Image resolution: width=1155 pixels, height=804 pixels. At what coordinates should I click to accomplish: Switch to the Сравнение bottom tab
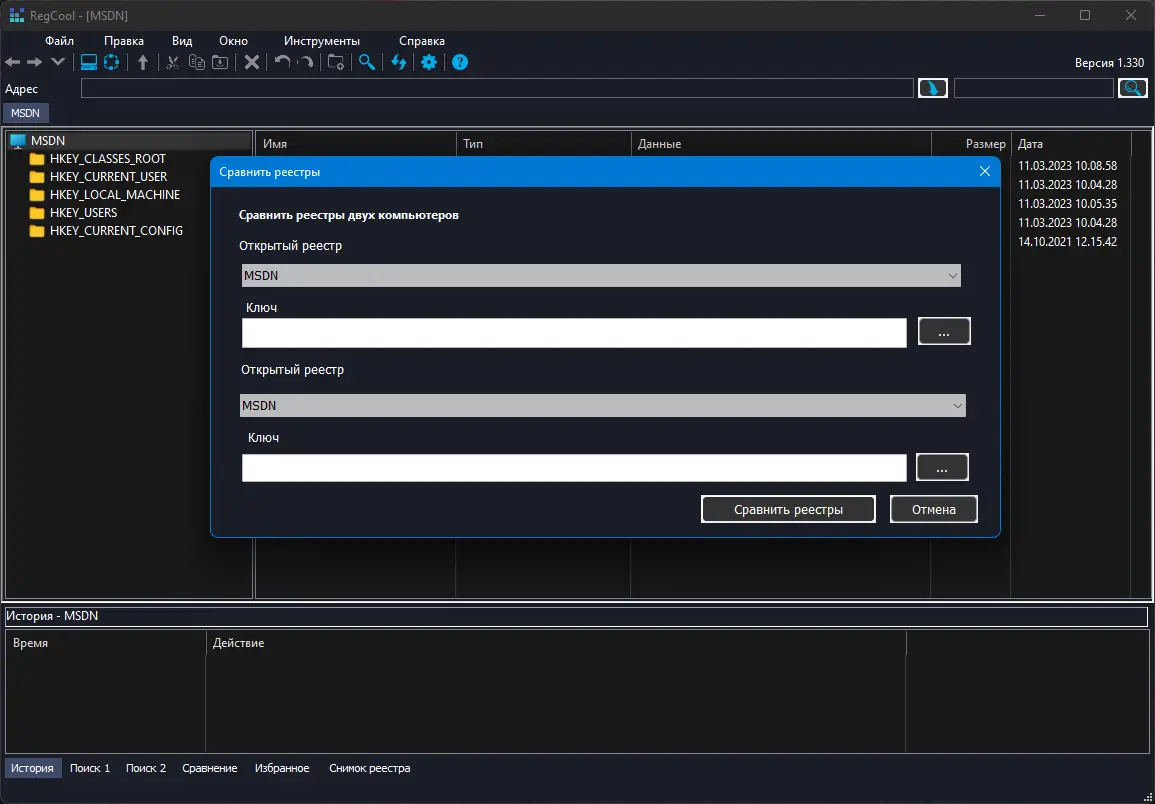click(x=210, y=768)
